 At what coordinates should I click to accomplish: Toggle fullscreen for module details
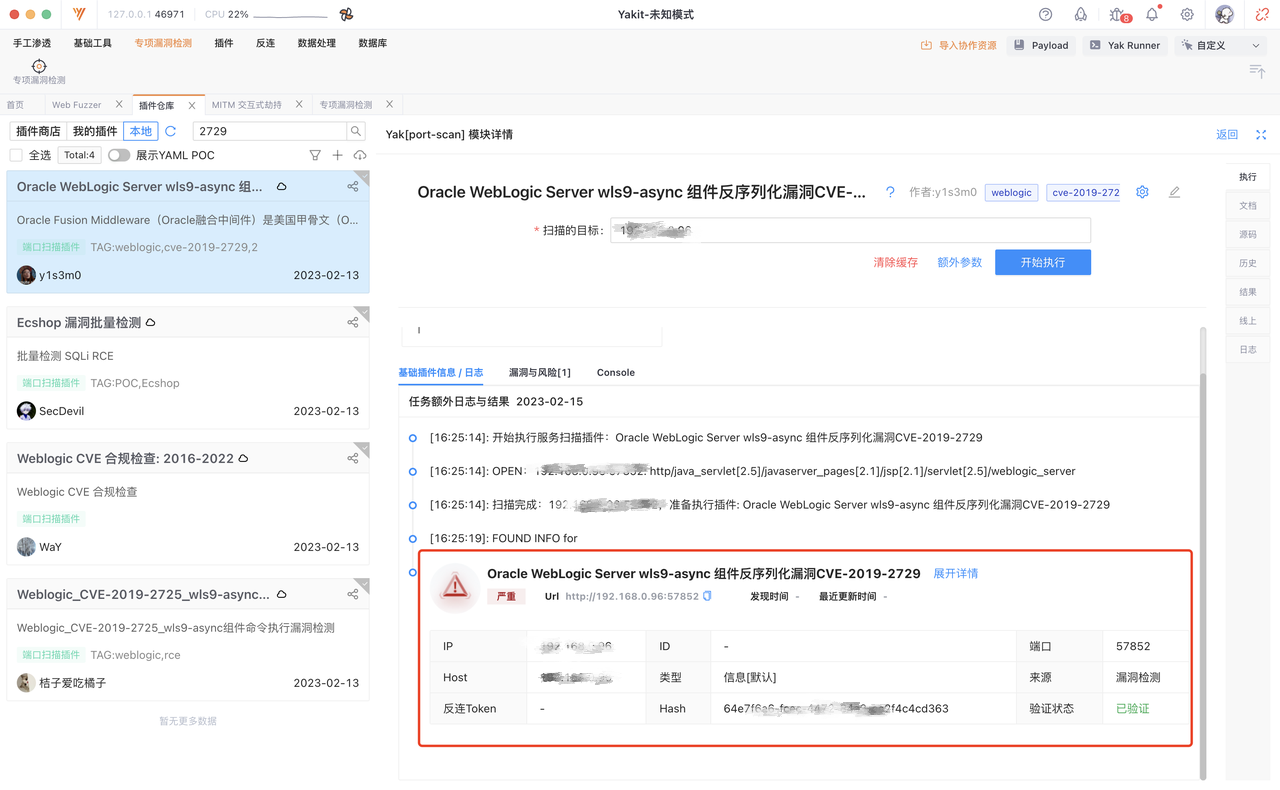pyautogui.click(x=1261, y=134)
